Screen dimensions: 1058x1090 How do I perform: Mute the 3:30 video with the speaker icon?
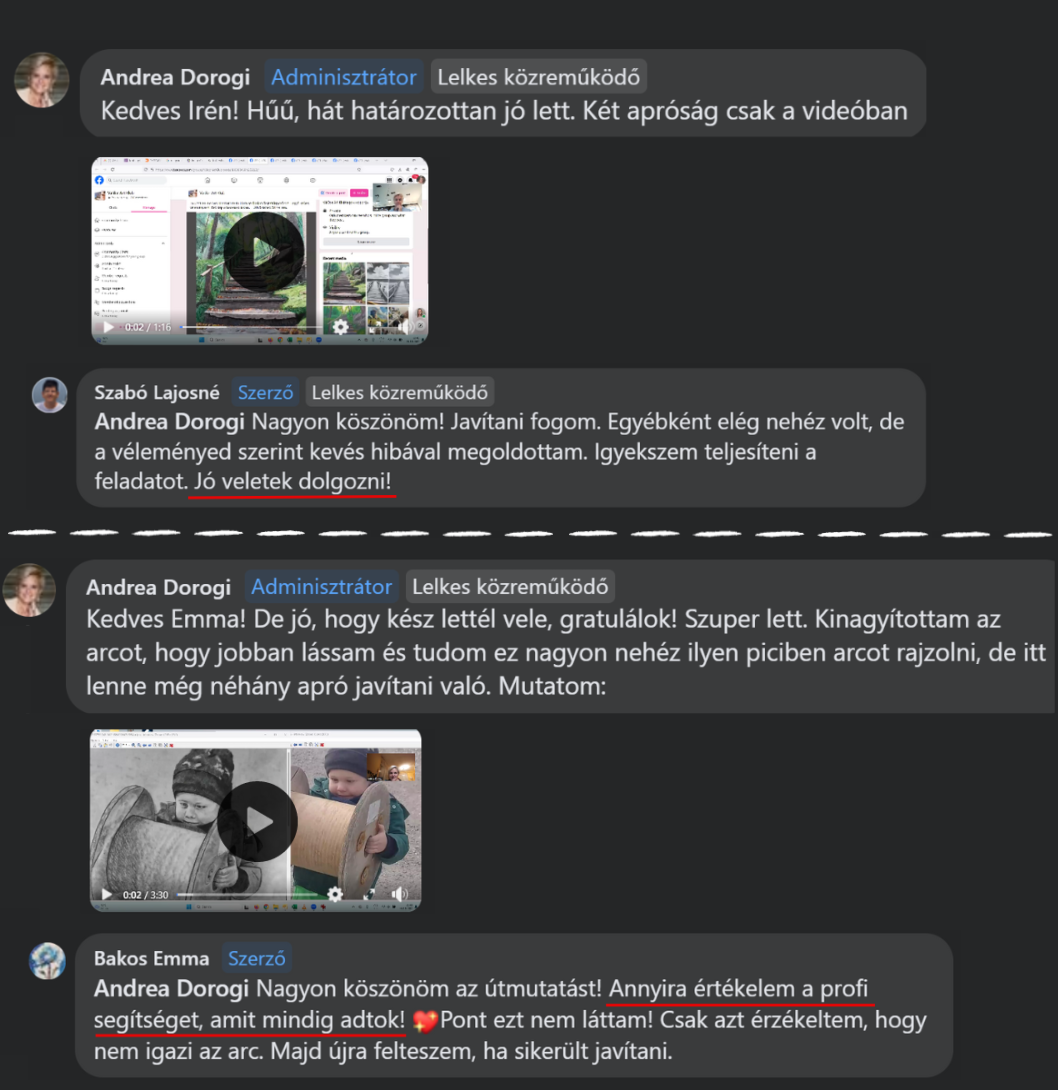[x=399, y=894]
